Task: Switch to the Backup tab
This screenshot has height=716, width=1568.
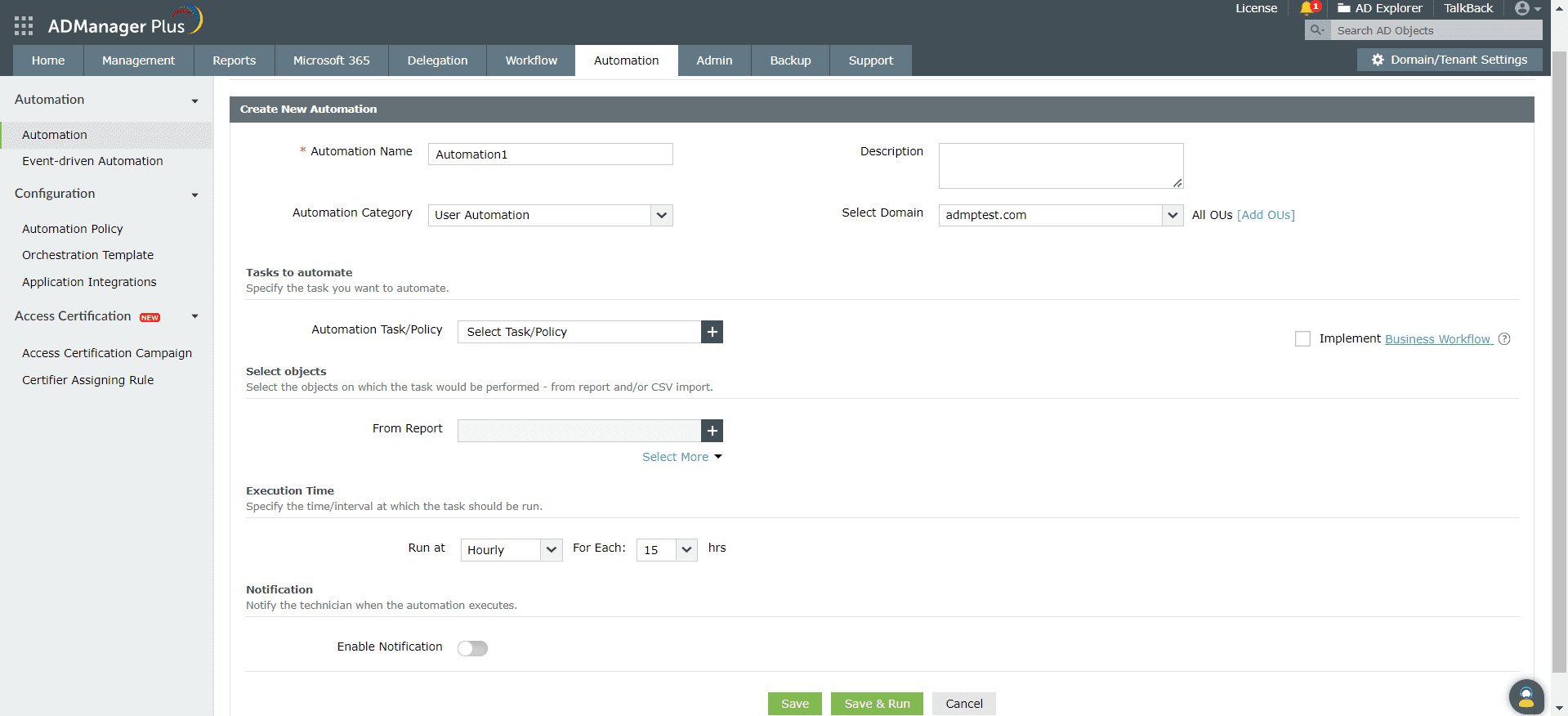Action: click(x=791, y=60)
